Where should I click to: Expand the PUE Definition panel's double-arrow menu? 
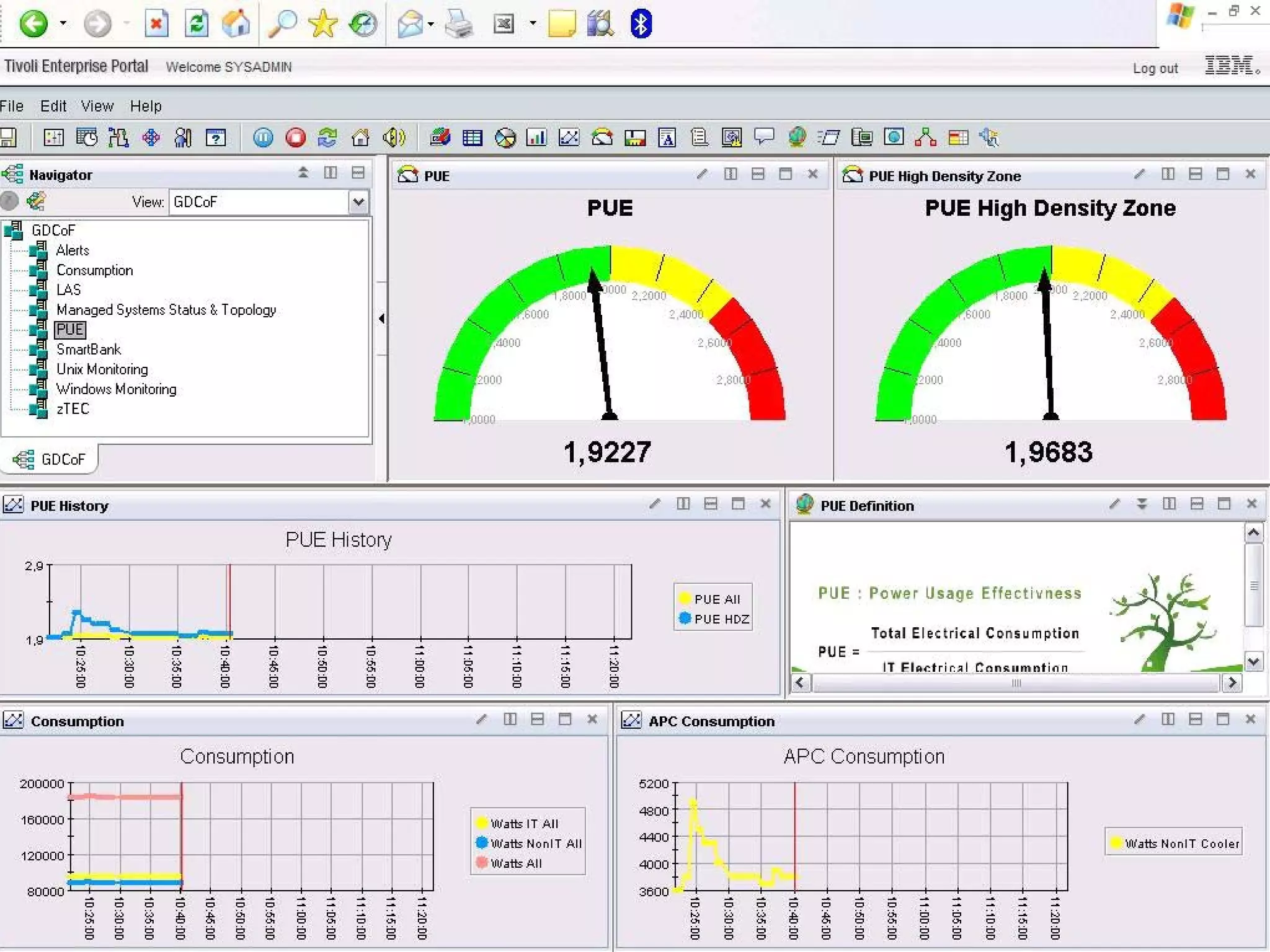1142,504
